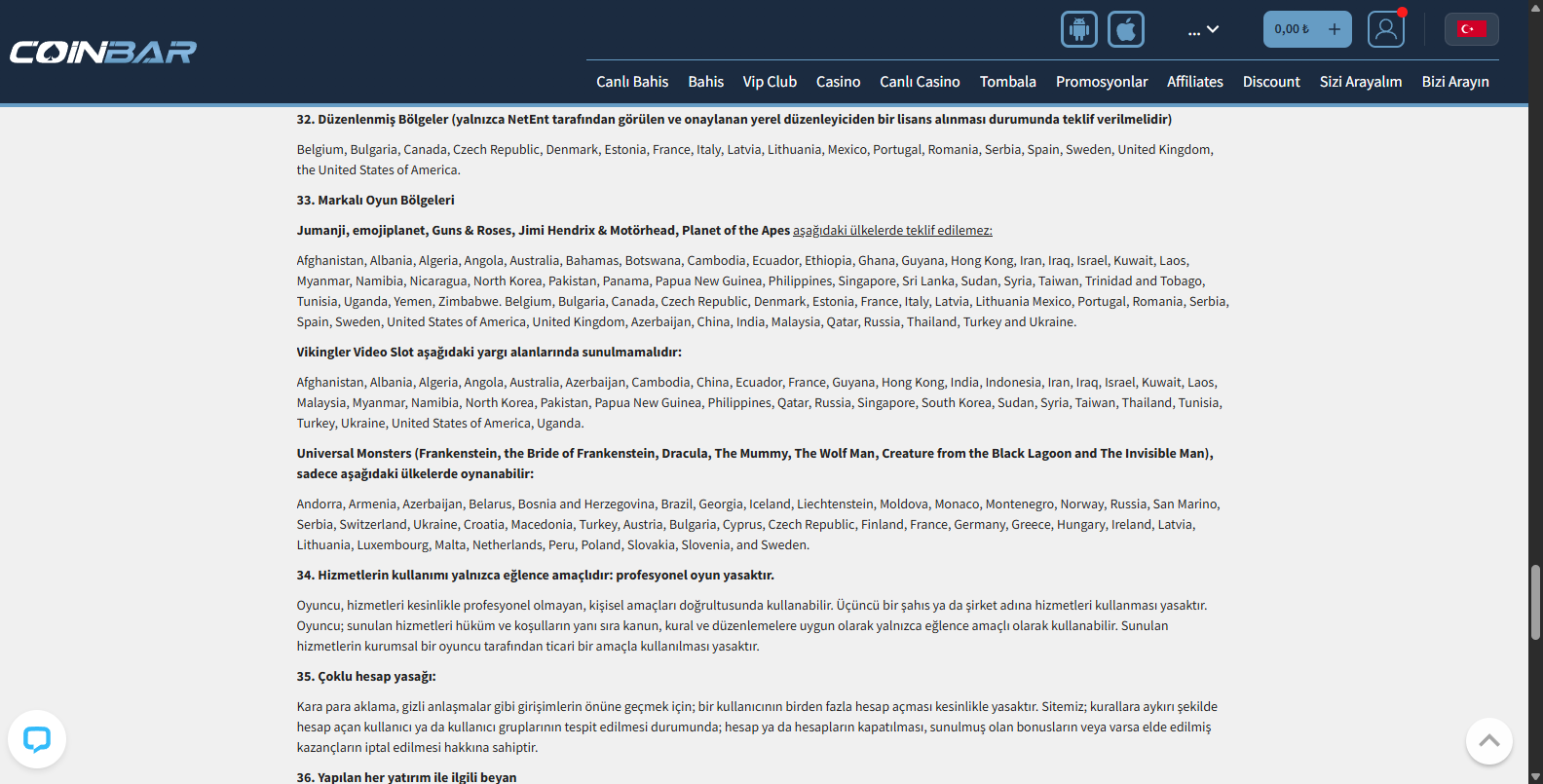The width and height of the screenshot is (1543, 784).
Task: Select Tombala from the navigation bar
Action: click(1007, 82)
